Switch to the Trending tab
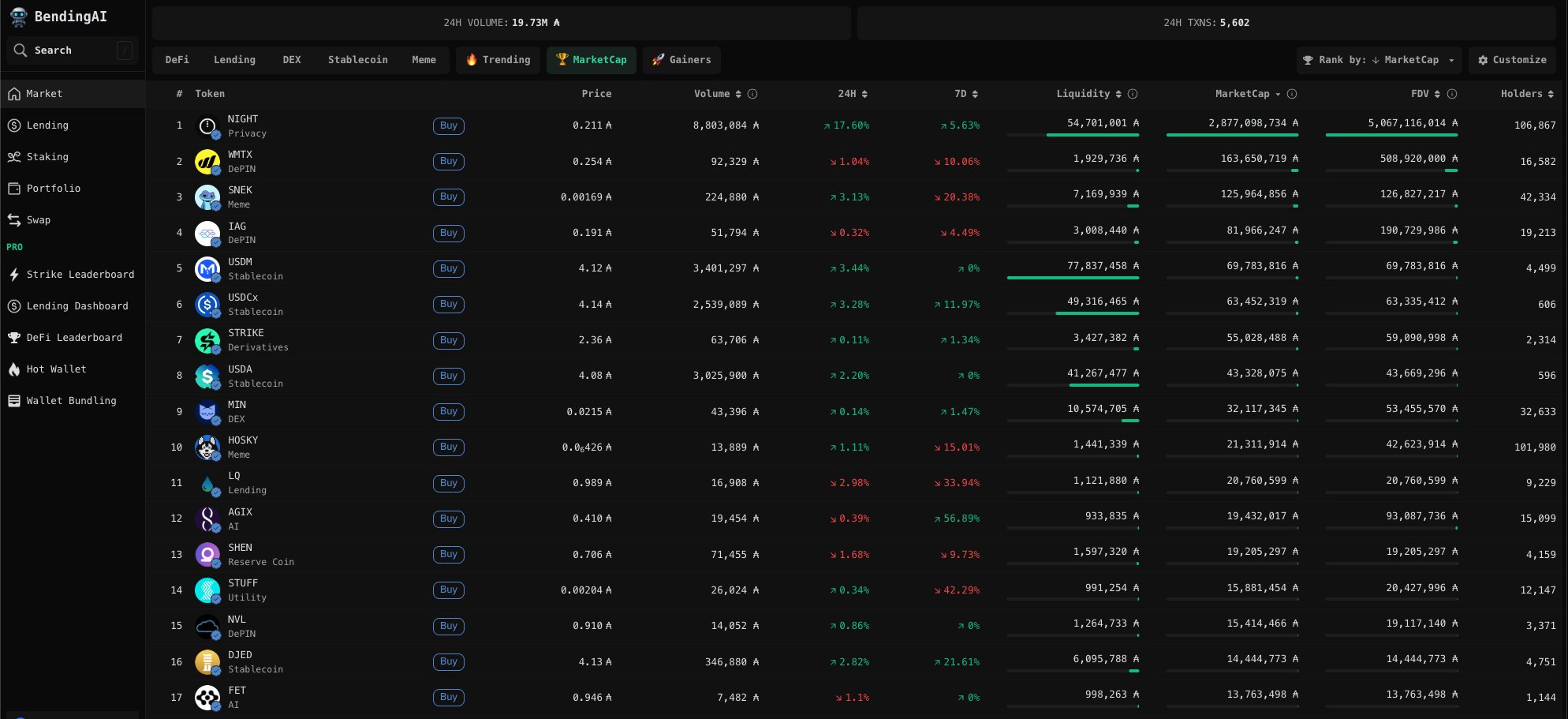 498,60
